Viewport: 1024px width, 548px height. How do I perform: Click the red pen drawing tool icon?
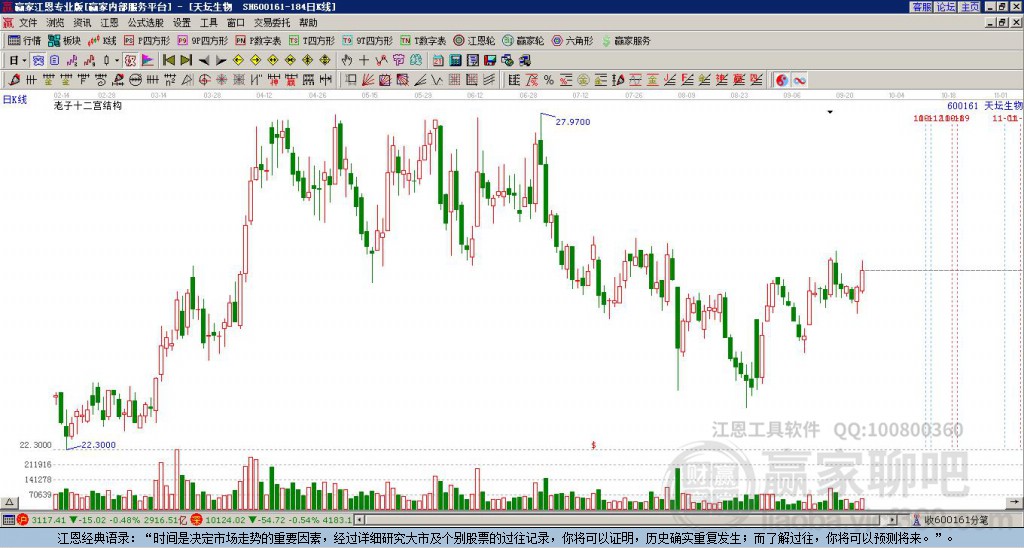point(14,80)
